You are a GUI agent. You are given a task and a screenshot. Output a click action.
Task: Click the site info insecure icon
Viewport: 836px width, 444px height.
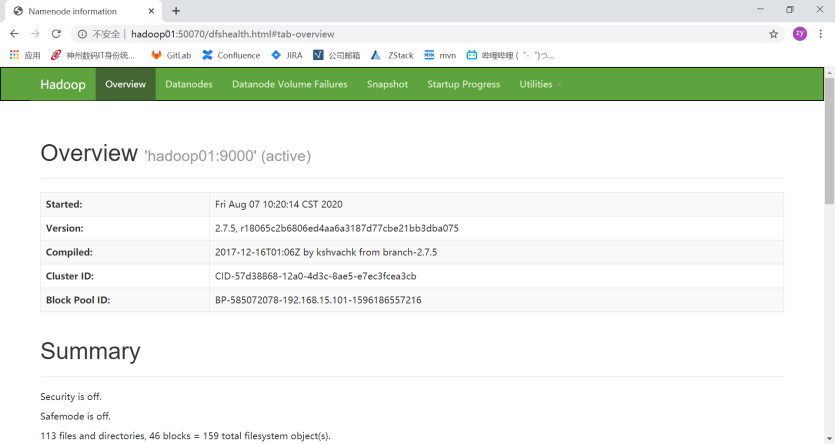click(82, 34)
